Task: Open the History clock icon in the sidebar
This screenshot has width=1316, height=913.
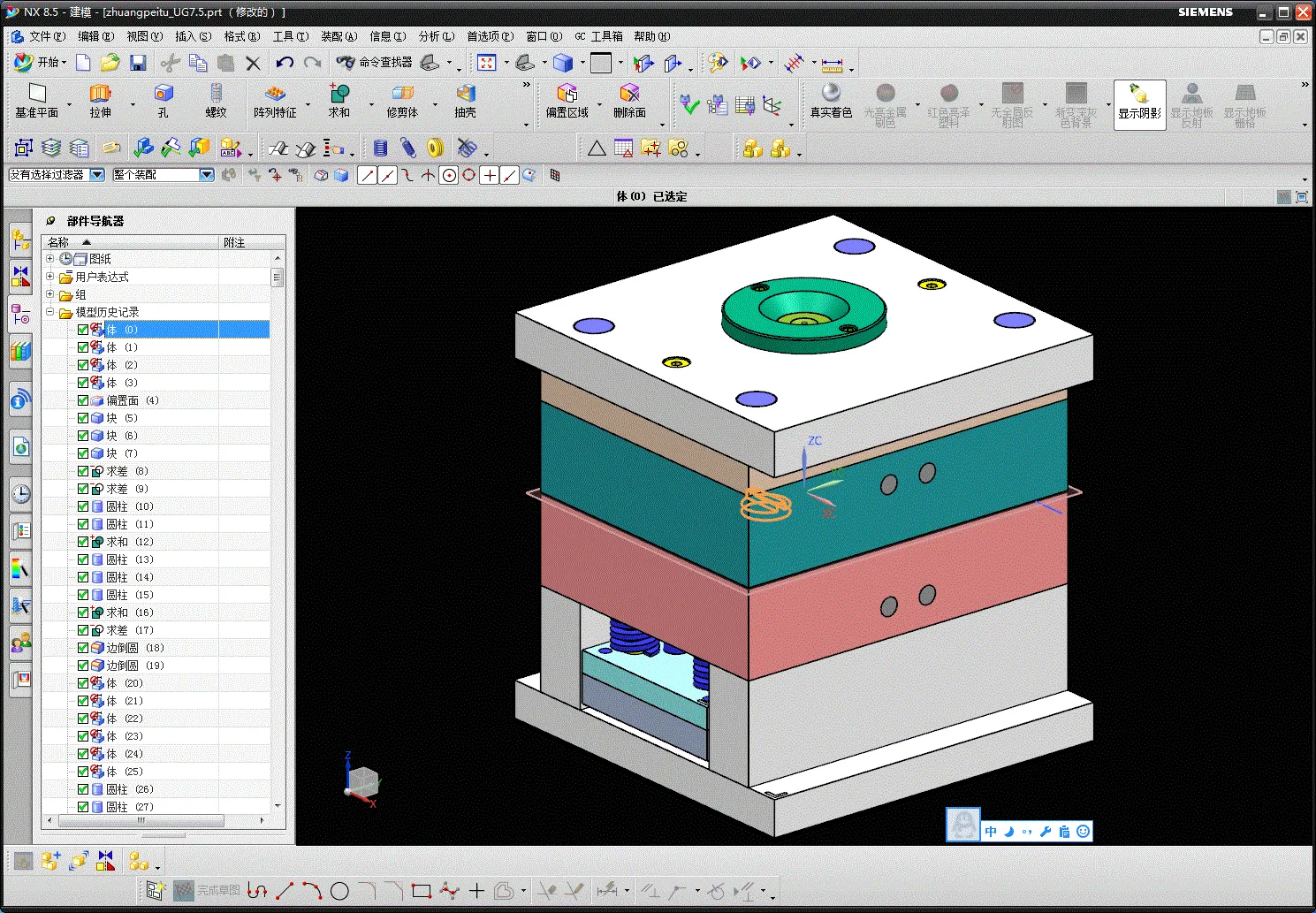Action: pyautogui.click(x=21, y=494)
